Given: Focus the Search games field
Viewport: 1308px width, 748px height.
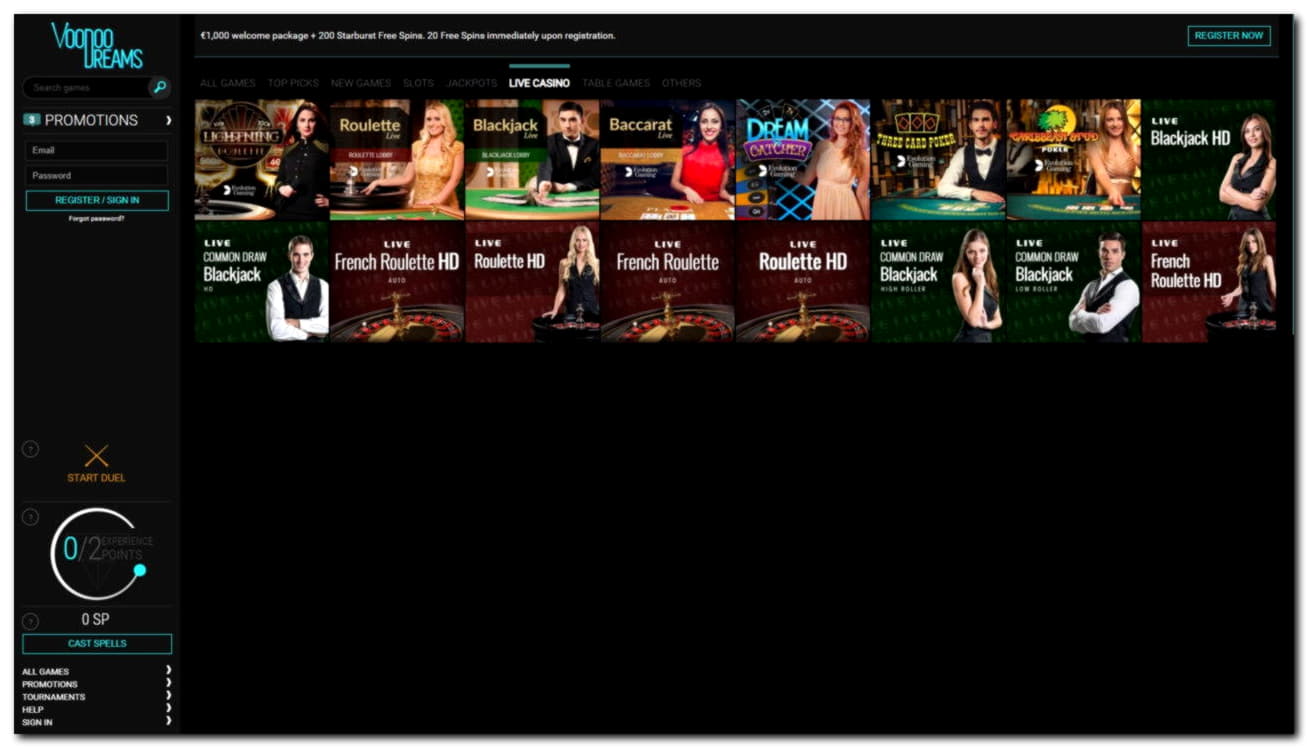Looking at the screenshot, I should (86, 88).
